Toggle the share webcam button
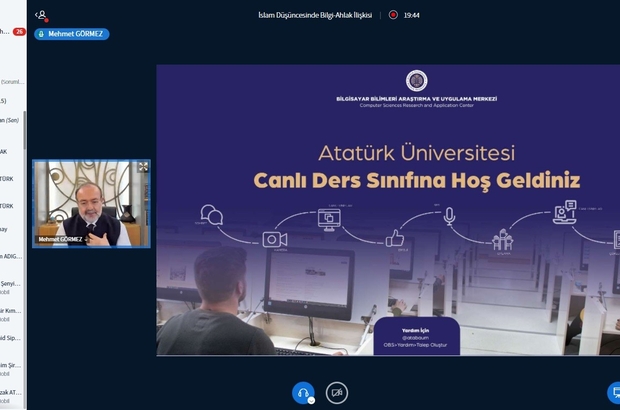Screen dimensions: 620x410 pyautogui.click(x=337, y=393)
